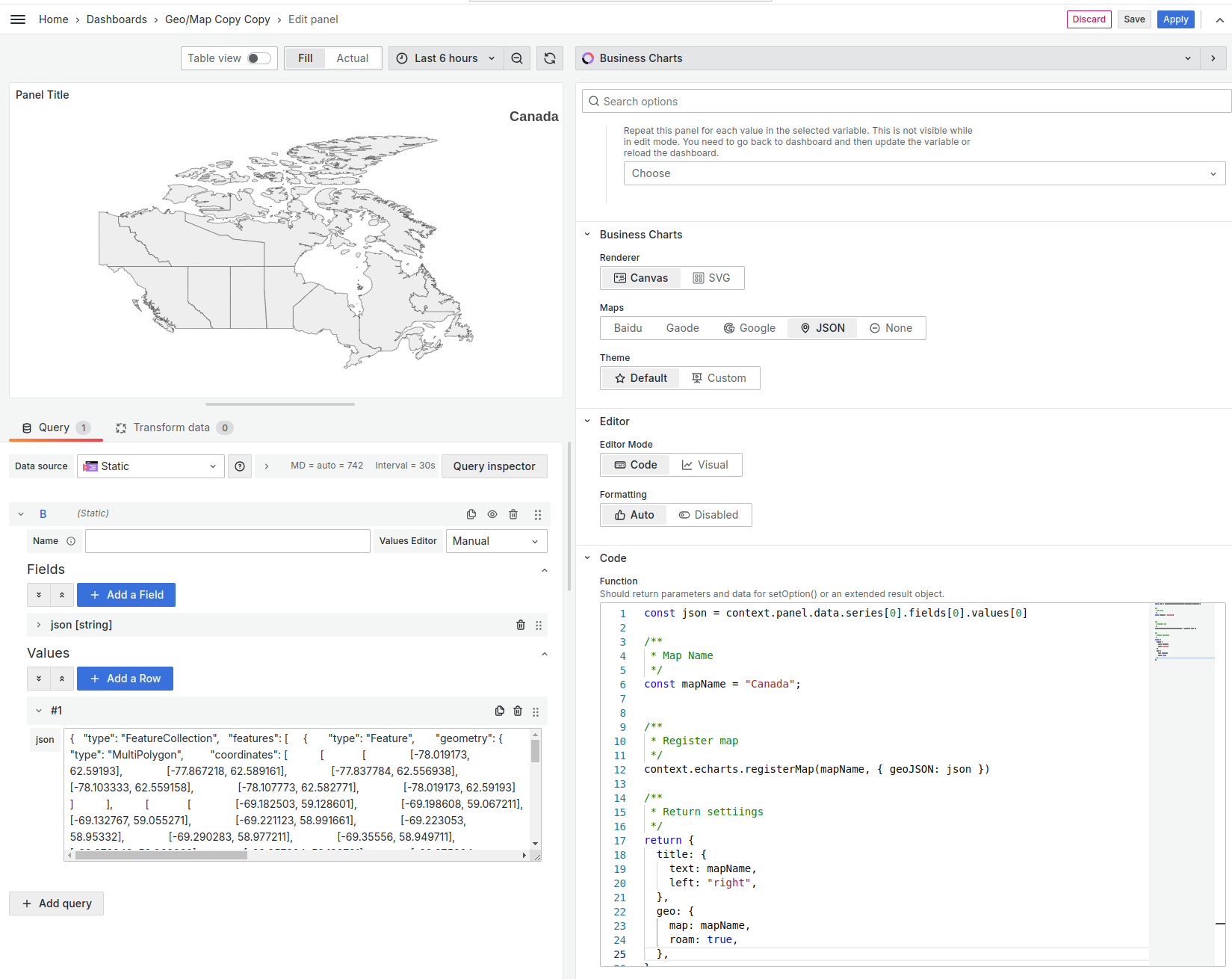Open the Home breadcrumb link
This screenshot has height=979, width=1232.
pyautogui.click(x=53, y=19)
